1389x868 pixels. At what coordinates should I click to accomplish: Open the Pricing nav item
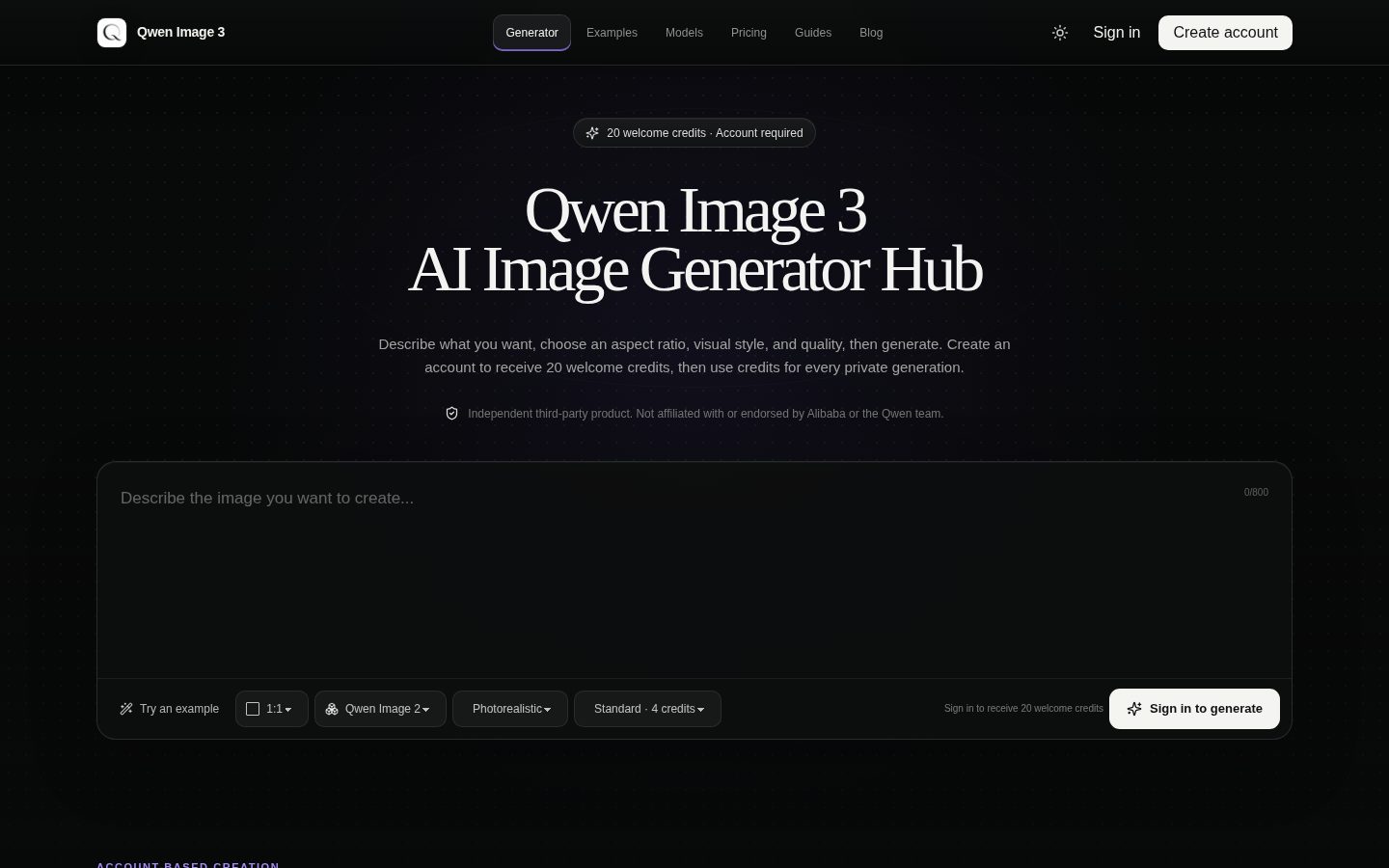pyautogui.click(x=749, y=33)
